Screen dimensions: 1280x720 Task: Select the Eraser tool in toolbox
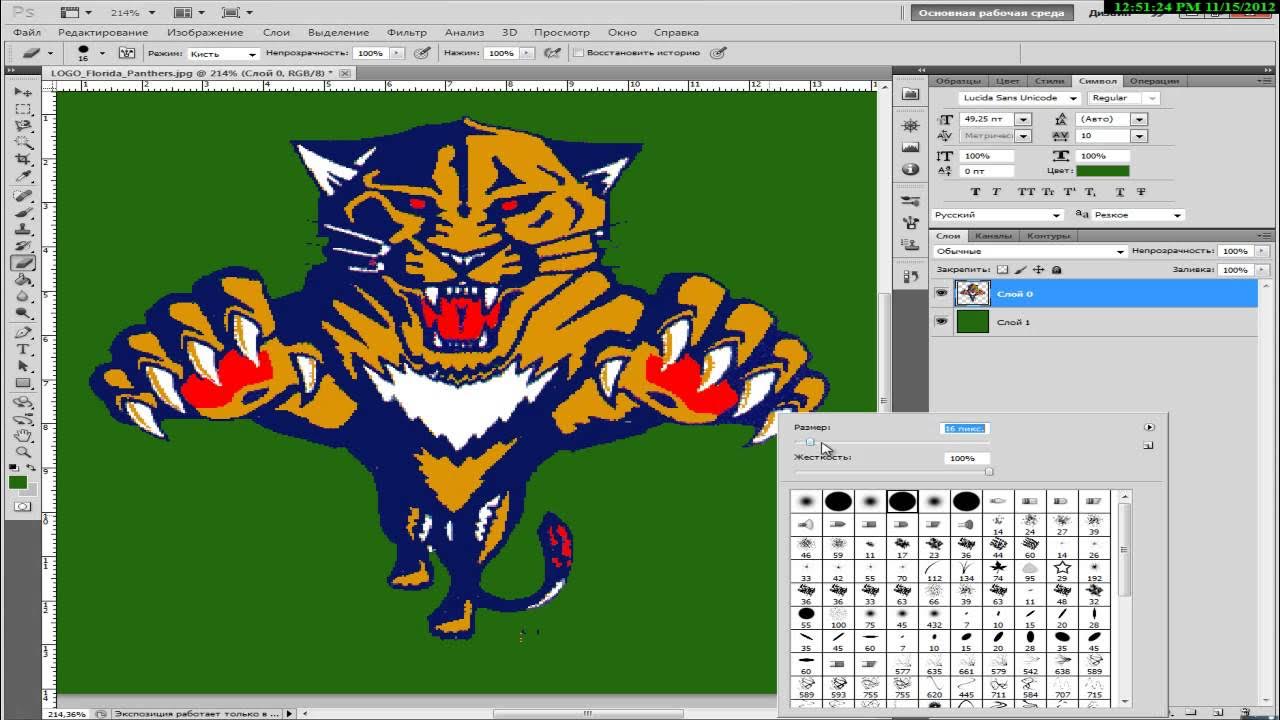pyautogui.click(x=23, y=264)
